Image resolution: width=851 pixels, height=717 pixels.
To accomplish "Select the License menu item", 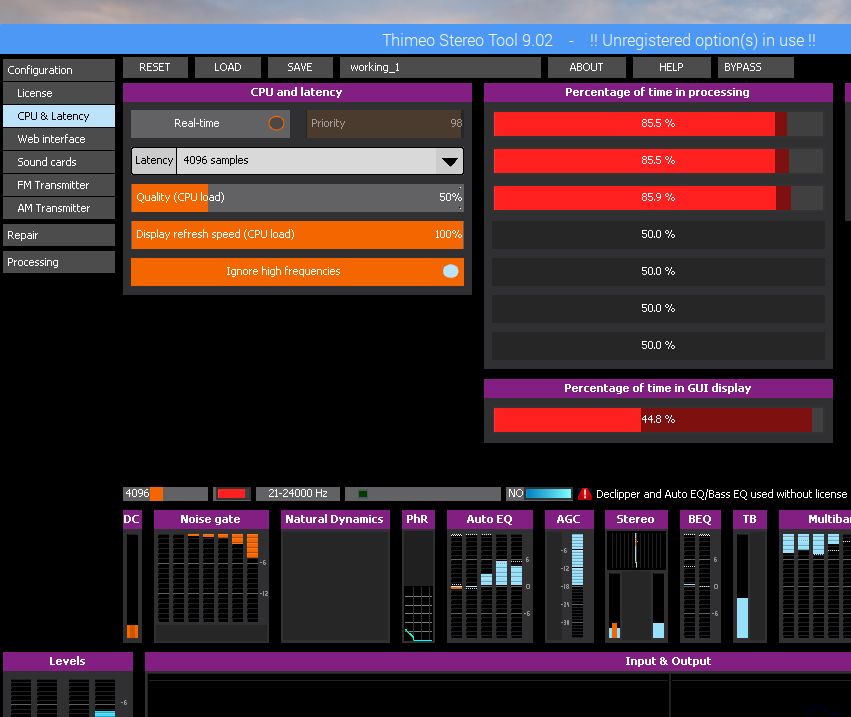I will coord(59,93).
